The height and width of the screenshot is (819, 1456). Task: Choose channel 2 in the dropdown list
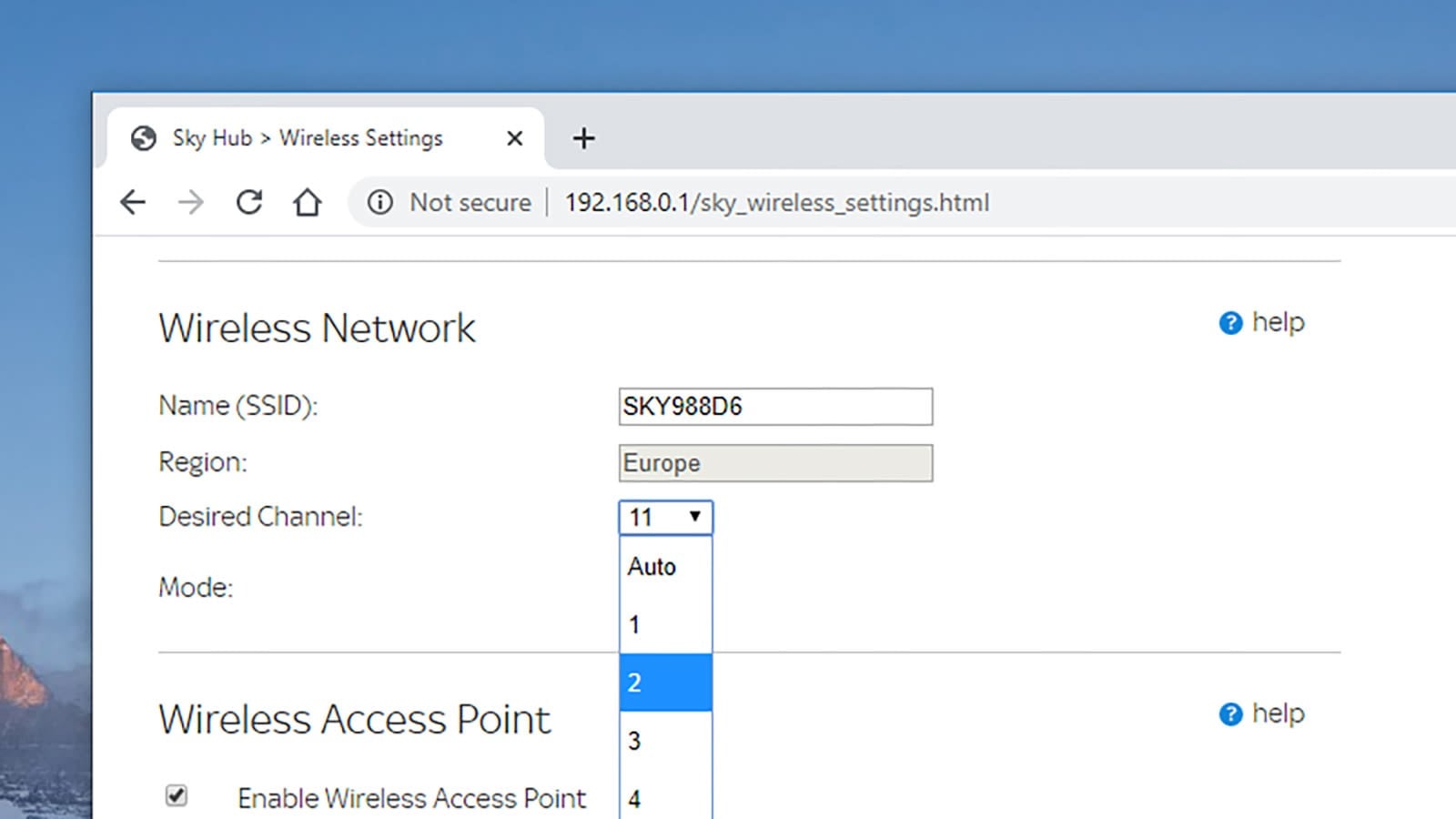coord(665,682)
